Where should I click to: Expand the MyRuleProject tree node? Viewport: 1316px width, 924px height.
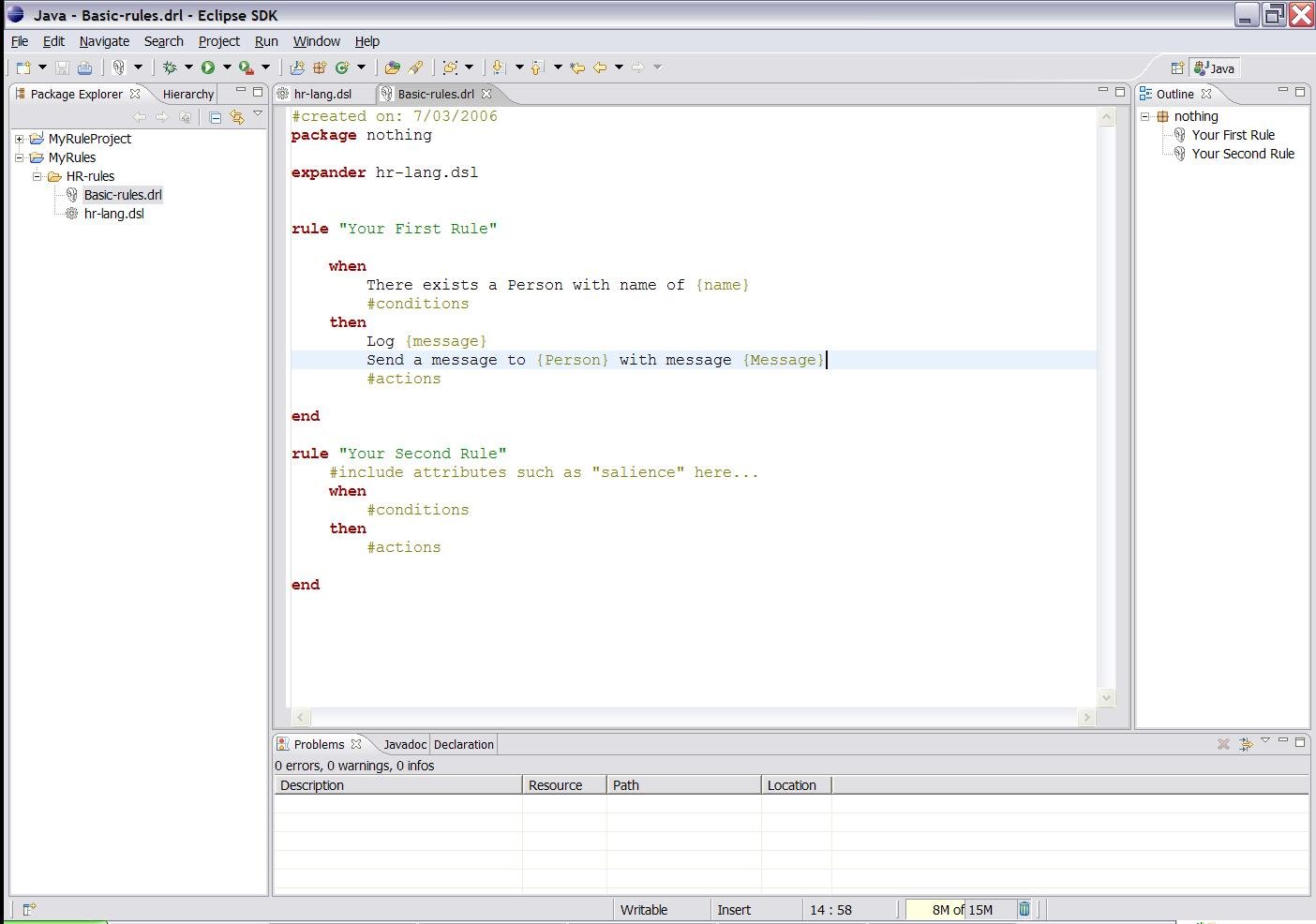pos(19,139)
